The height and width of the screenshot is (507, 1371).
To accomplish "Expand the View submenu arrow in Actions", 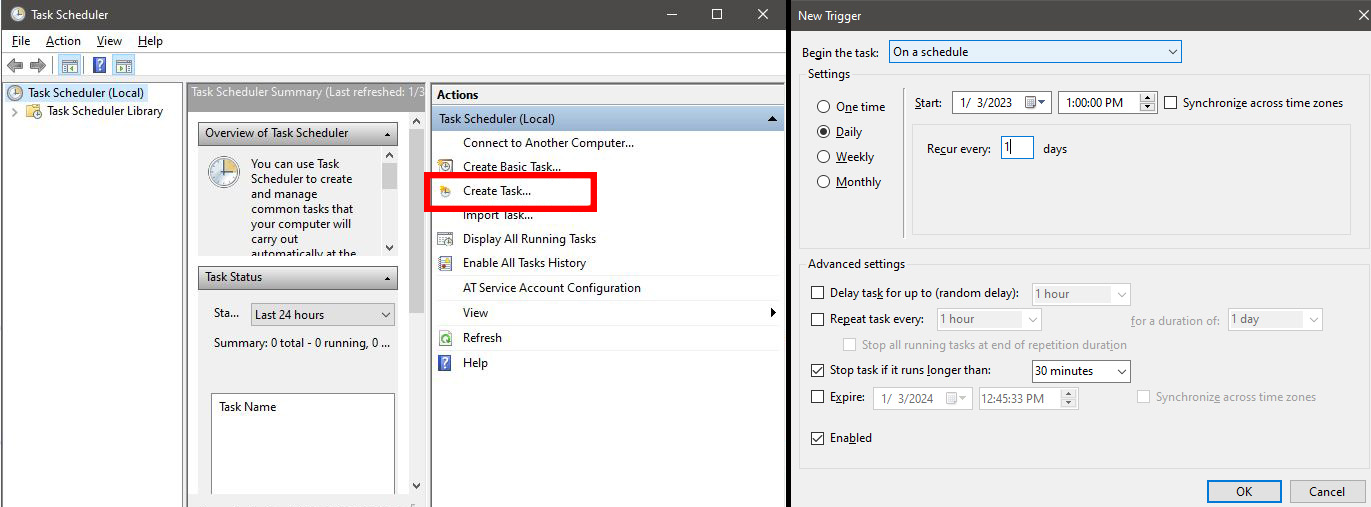I will [773, 313].
